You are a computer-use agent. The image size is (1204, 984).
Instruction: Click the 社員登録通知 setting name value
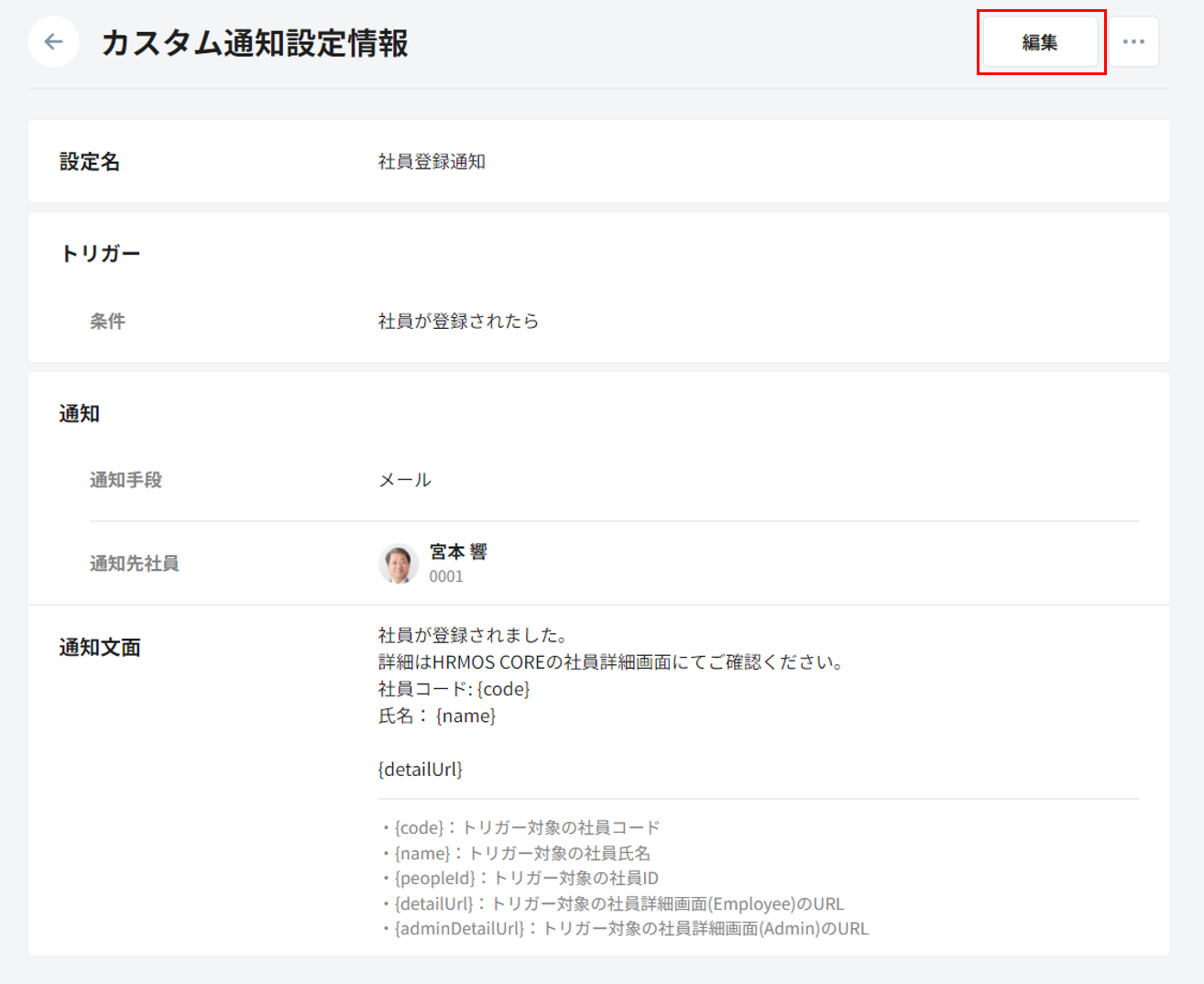pos(432,162)
